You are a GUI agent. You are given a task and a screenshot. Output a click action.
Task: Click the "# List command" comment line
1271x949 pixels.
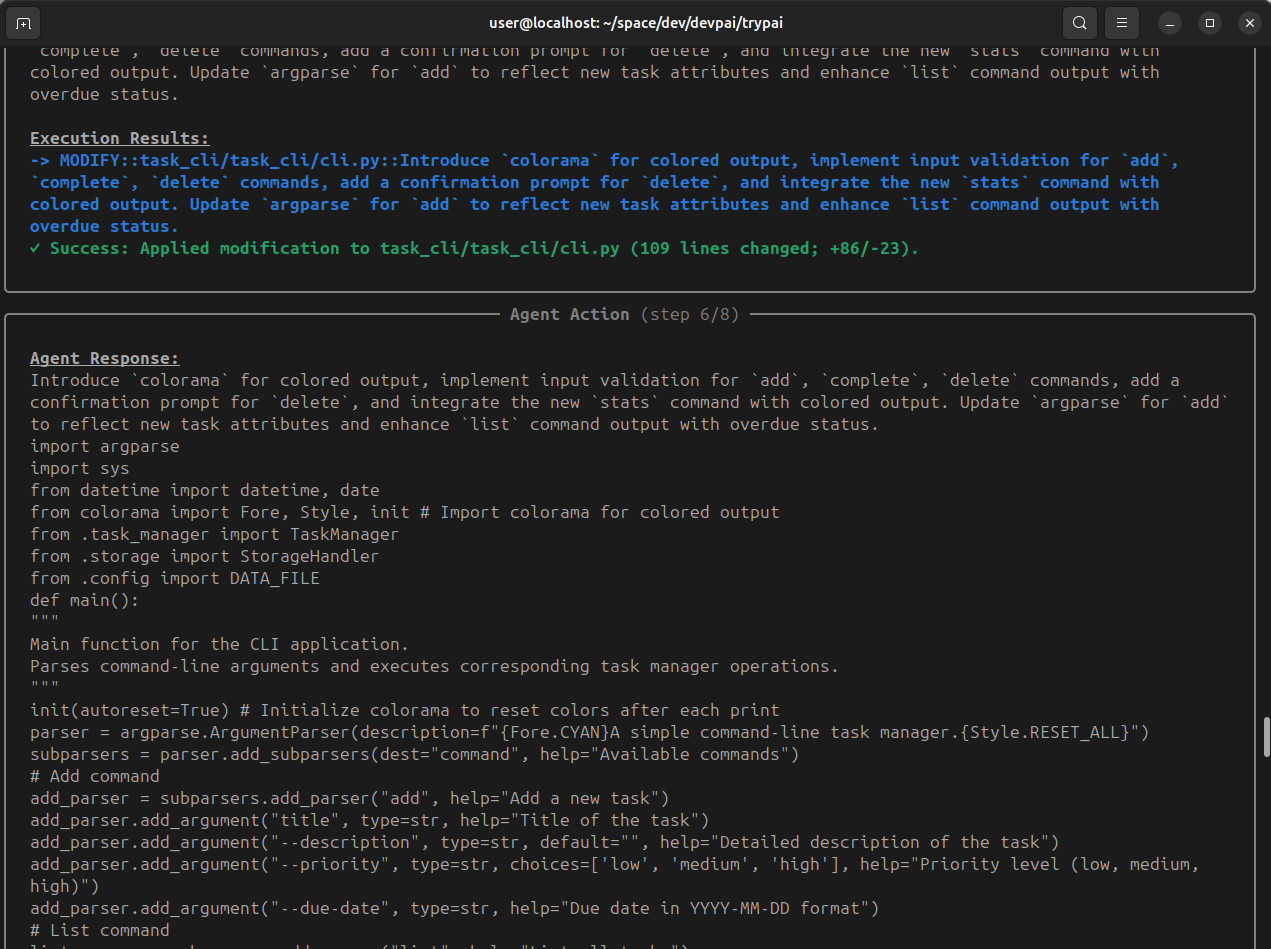tap(99, 930)
